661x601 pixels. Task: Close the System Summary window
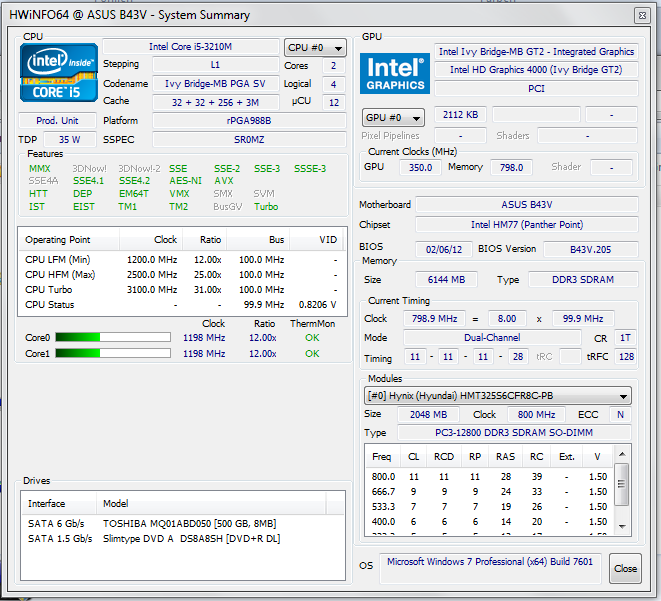click(x=625, y=568)
